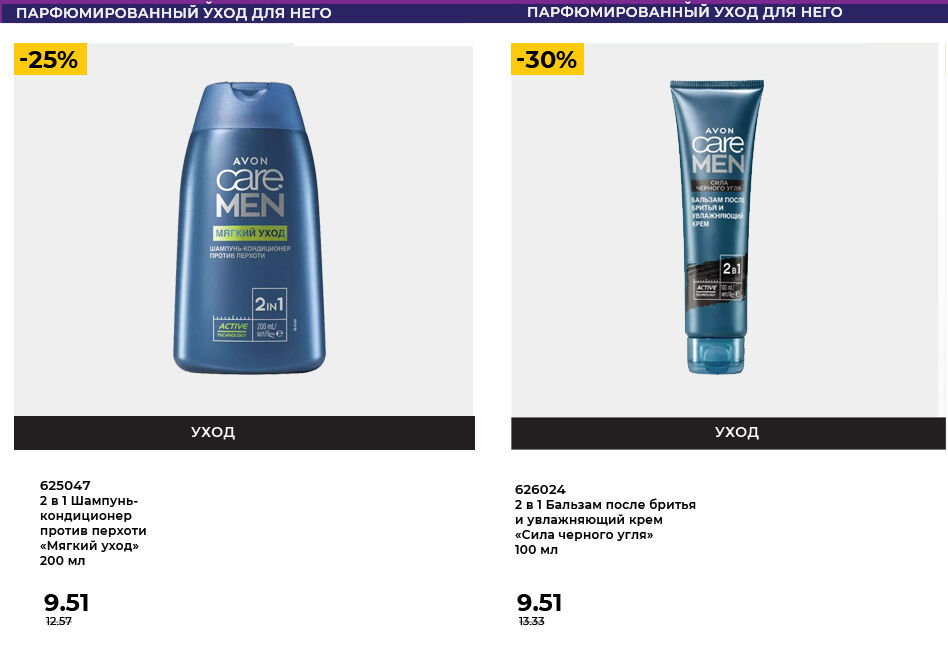The height and width of the screenshot is (652, 948).
Task: Click the left УХОД category bar
Action: [x=244, y=432]
